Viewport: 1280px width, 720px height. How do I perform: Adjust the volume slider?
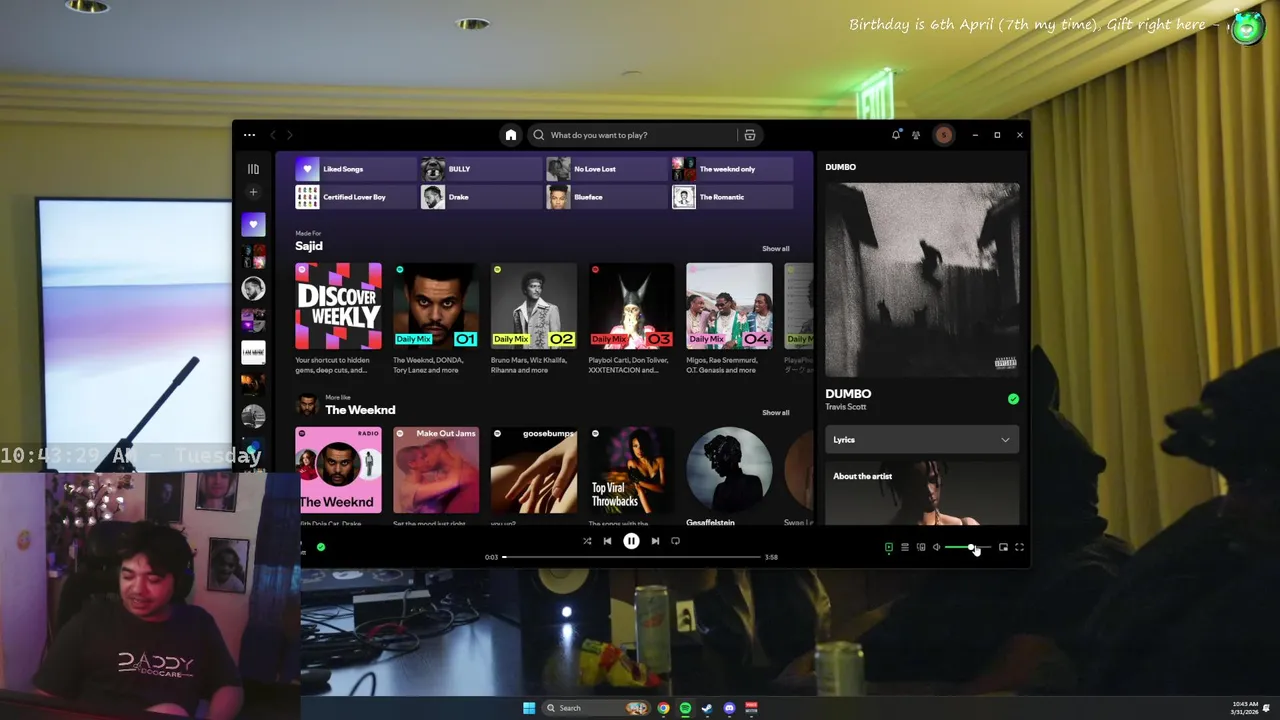coord(966,547)
